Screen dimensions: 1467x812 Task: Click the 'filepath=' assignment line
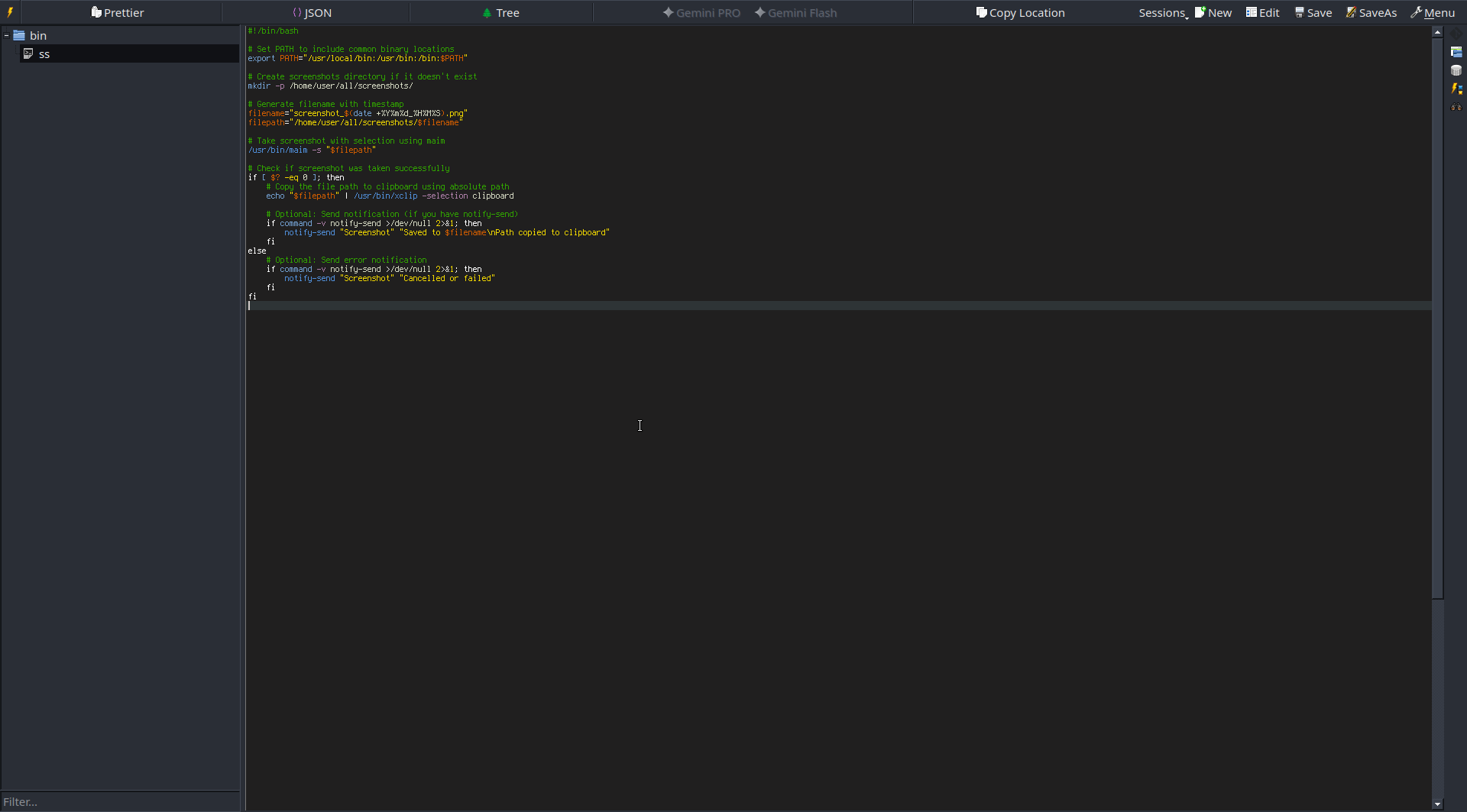(355, 122)
